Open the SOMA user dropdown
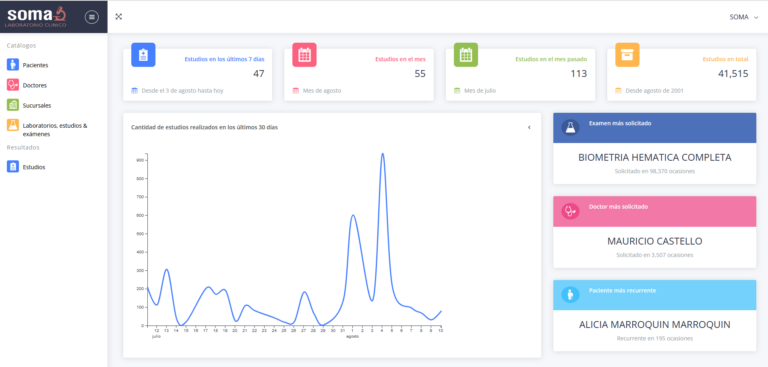Screen dimensions: 768x367 point(744,17)
